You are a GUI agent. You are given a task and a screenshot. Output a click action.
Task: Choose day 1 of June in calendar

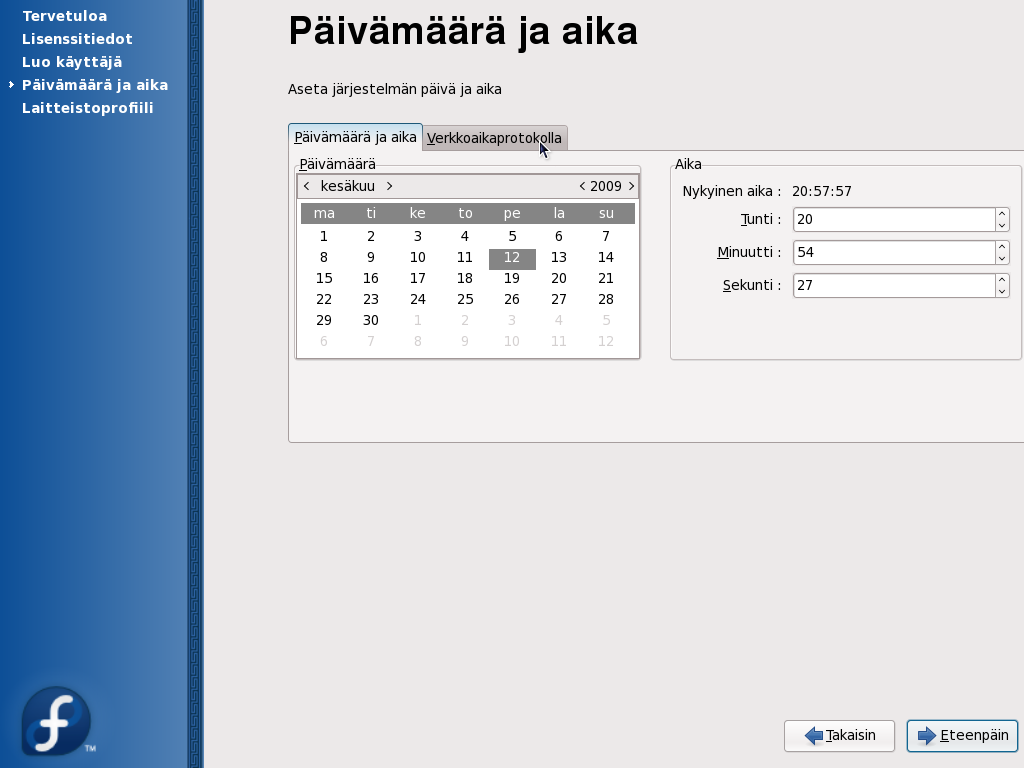point(324,237)
